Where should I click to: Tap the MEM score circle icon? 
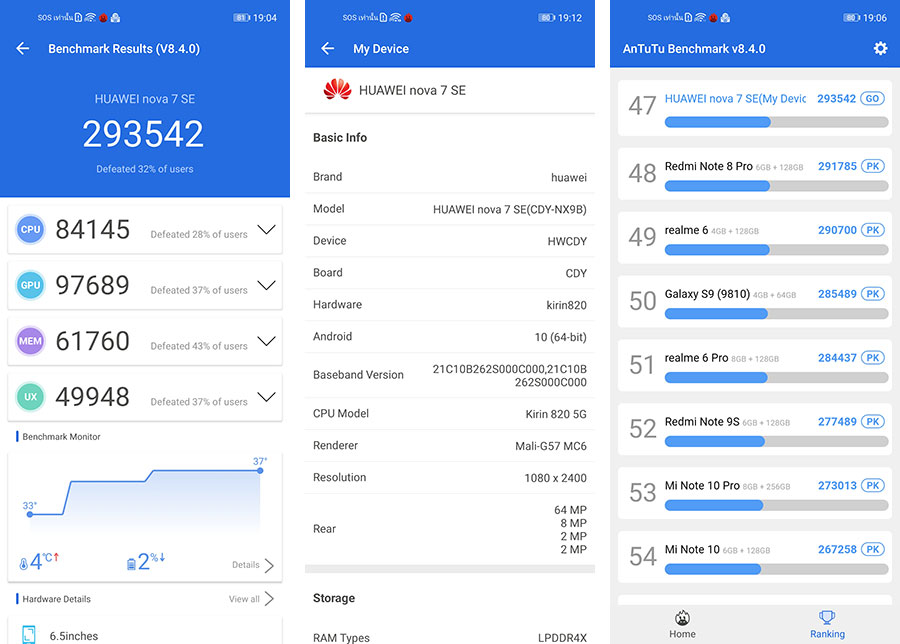click(x=30, y=342)
